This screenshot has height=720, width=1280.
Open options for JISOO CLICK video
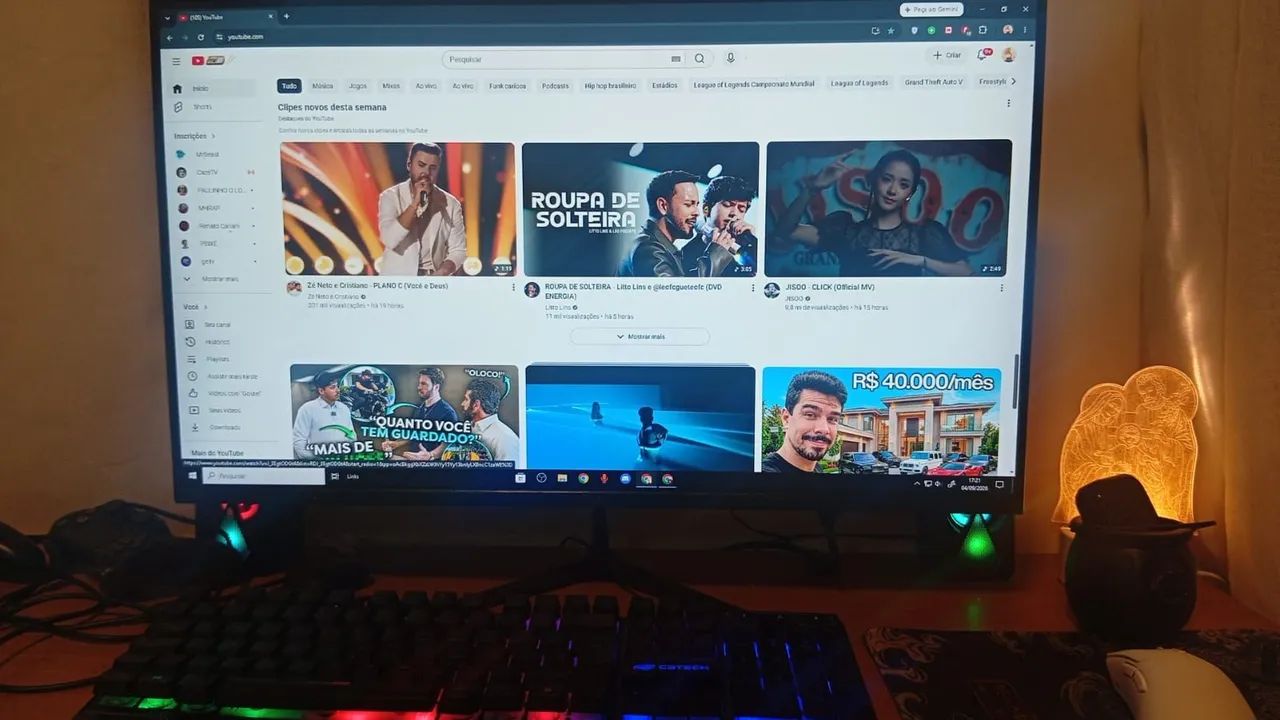coord(1001,288)
